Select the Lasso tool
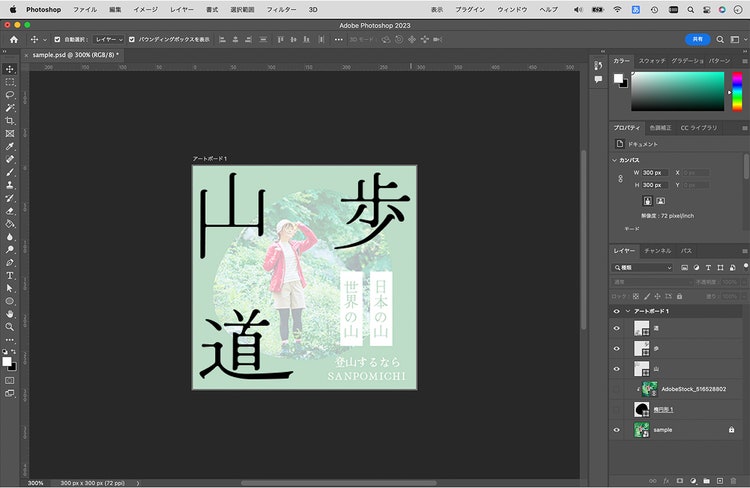750x488 pixels. 10,95
